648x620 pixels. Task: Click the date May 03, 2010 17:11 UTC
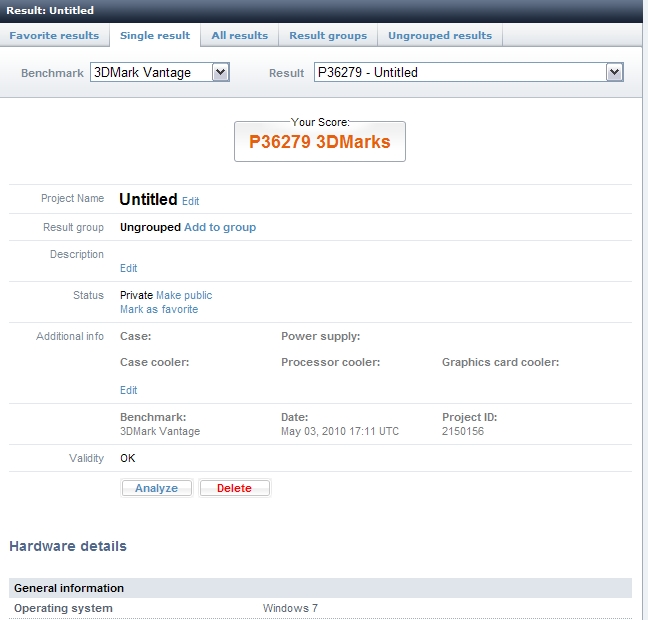tap(340, 431)
